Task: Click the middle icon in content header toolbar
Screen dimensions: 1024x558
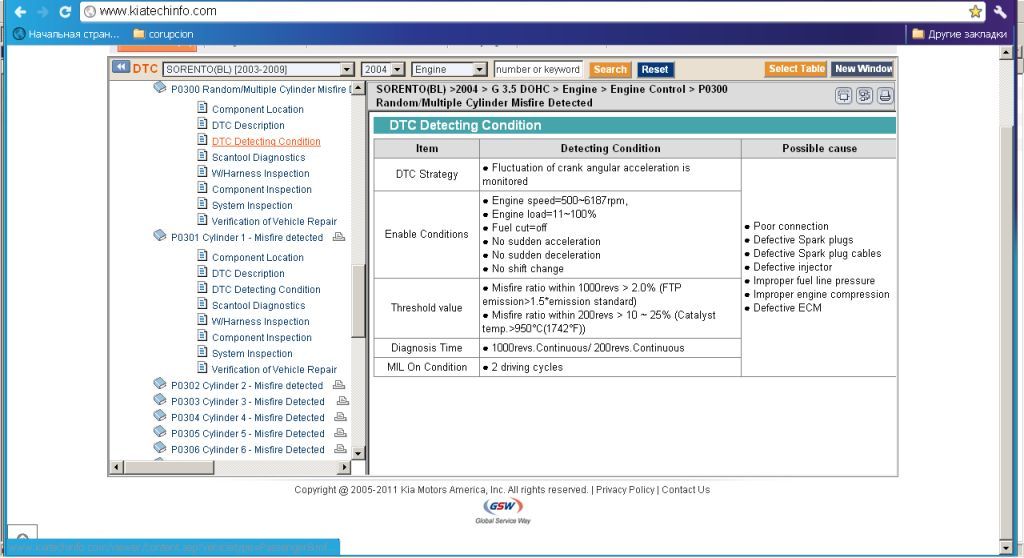Action: click(x=865, y=96)
